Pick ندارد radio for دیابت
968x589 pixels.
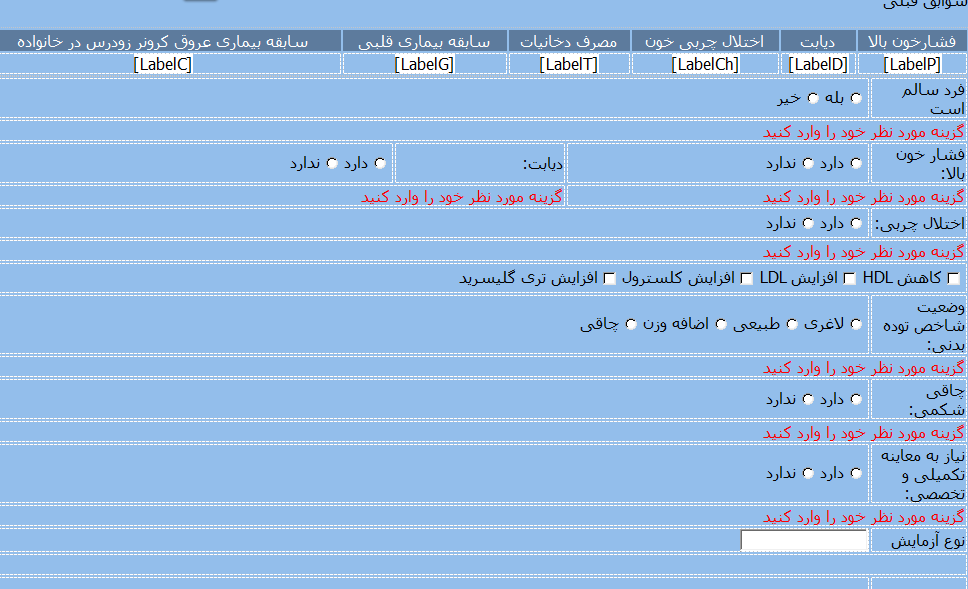point(332,163)
